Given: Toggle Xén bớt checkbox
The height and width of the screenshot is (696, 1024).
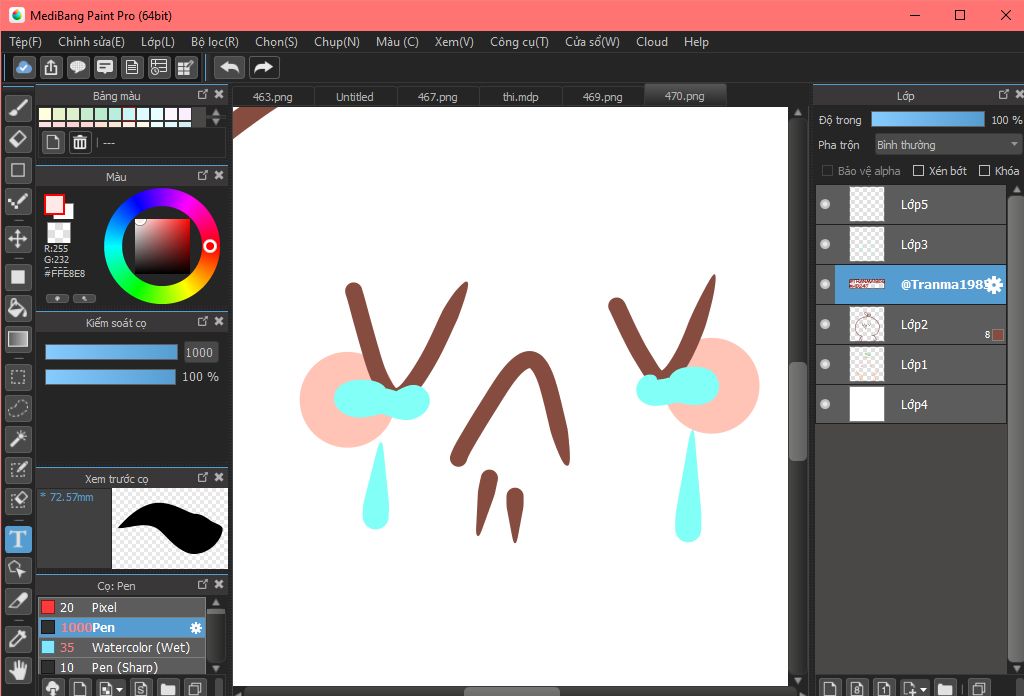Looking at the screenshot, I should [x=918, y=170].
